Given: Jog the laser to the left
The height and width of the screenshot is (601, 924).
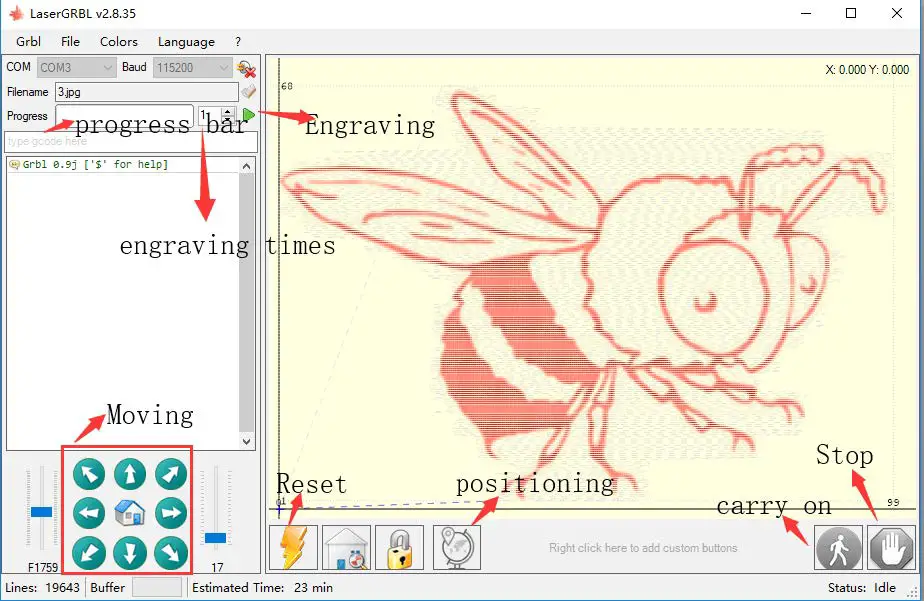Looking at the screenshot, I should [x=89, y=513].
